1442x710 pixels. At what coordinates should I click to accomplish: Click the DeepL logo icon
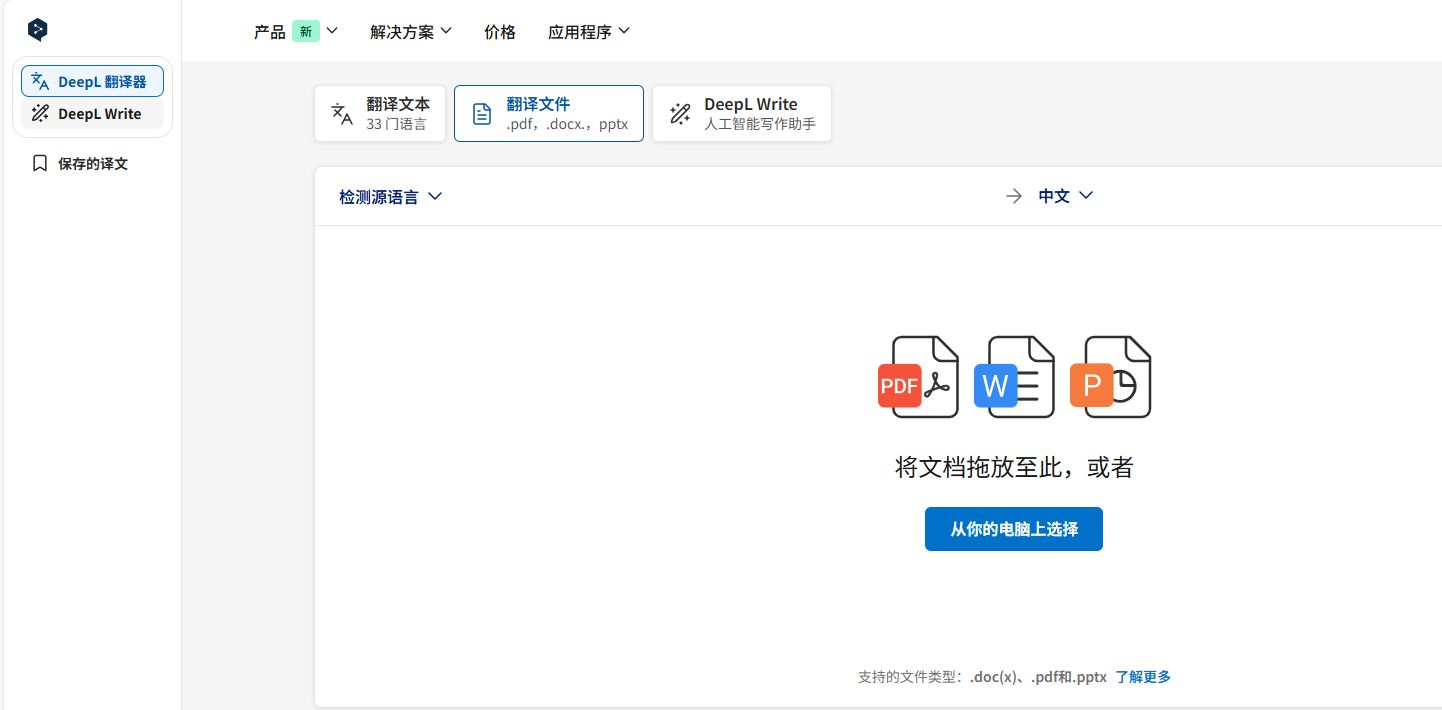38,30
